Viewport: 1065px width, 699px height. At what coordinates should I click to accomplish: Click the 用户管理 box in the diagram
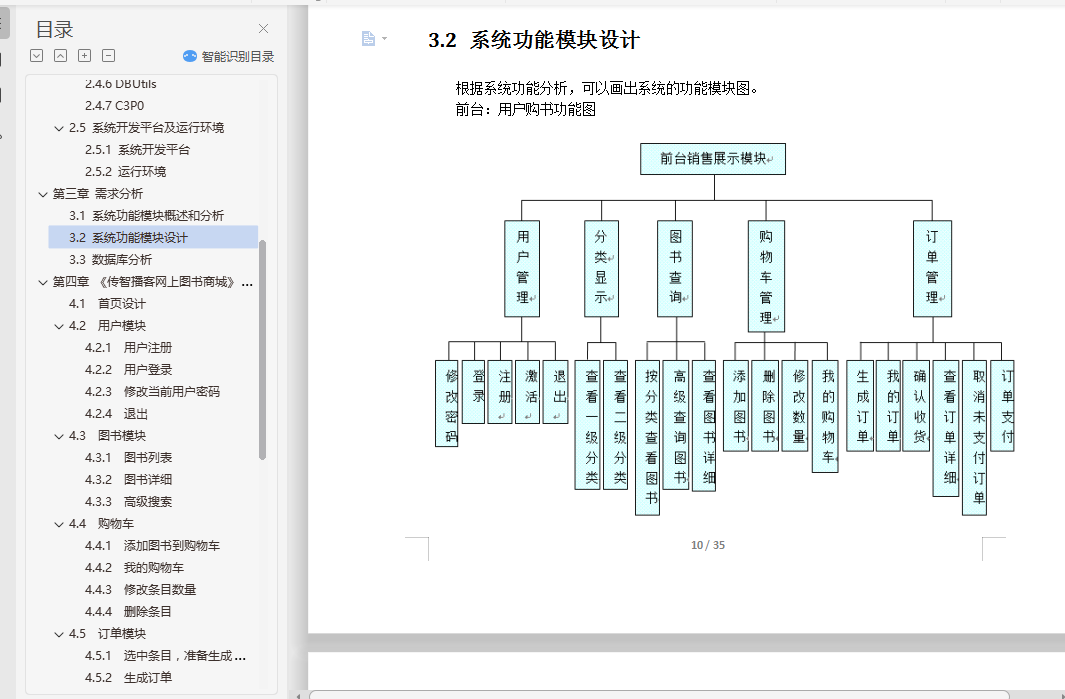pos(522,268)
